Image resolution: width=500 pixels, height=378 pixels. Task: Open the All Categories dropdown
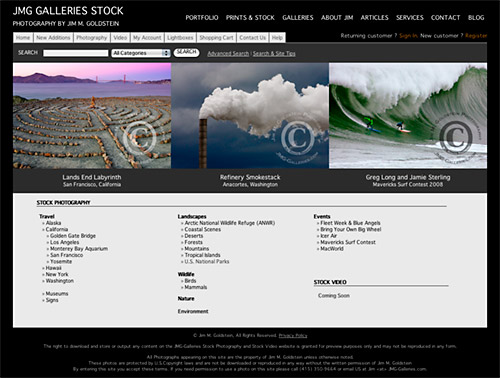pyautogui.click(x=141, y=53)
